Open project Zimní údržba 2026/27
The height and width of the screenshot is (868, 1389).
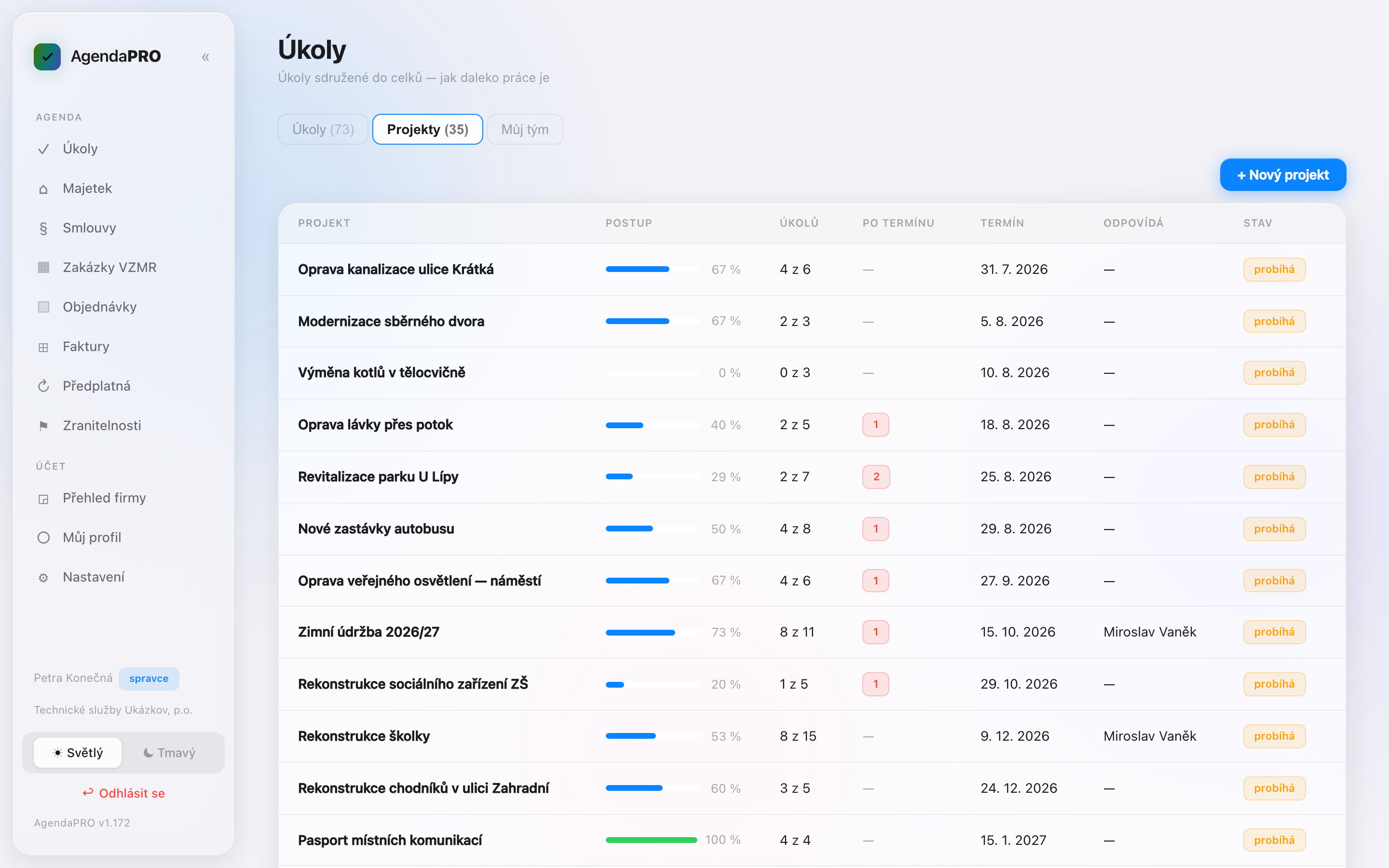(x=368, y=632)
